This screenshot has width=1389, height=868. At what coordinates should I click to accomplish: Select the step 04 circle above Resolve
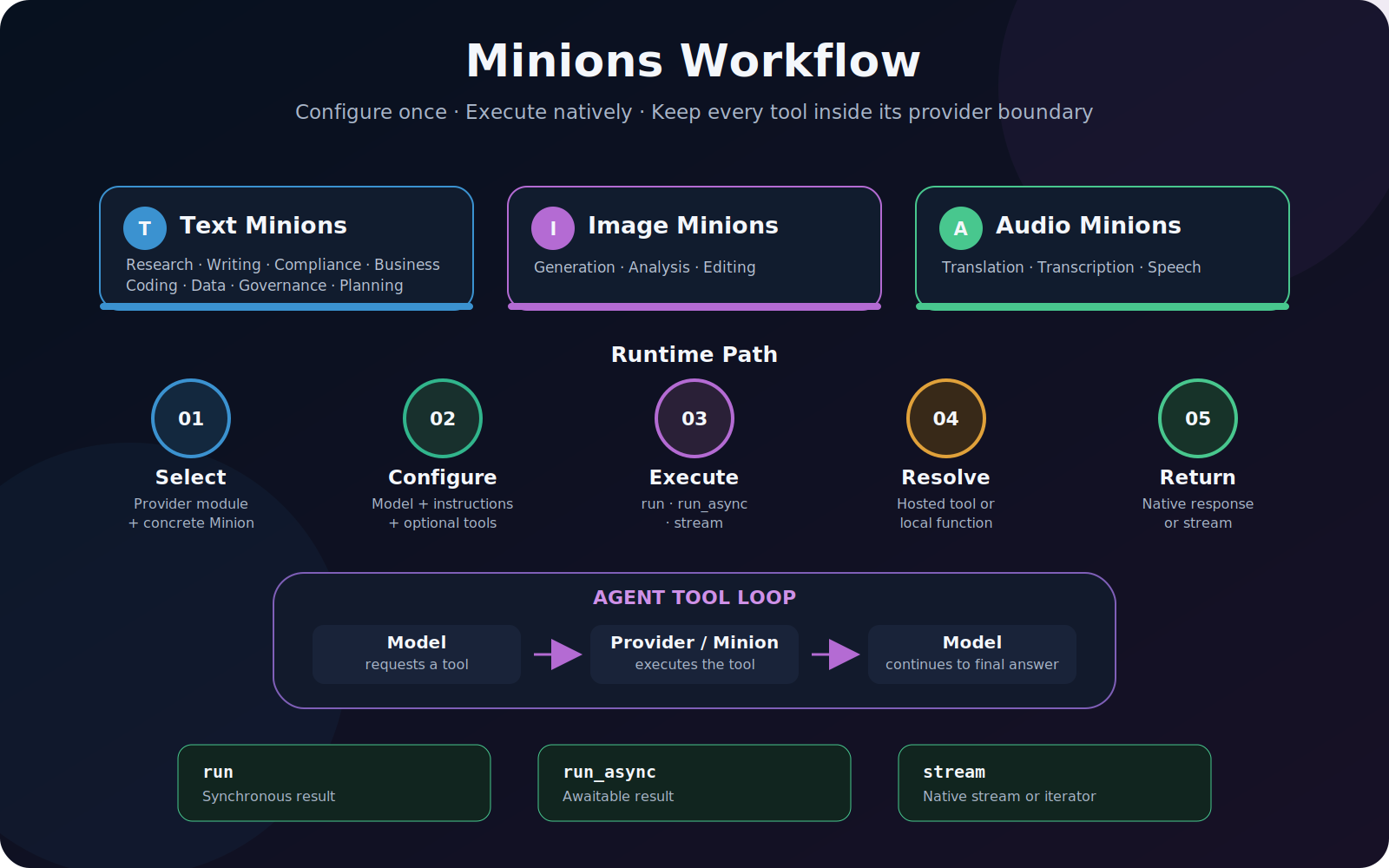point(946,418)
